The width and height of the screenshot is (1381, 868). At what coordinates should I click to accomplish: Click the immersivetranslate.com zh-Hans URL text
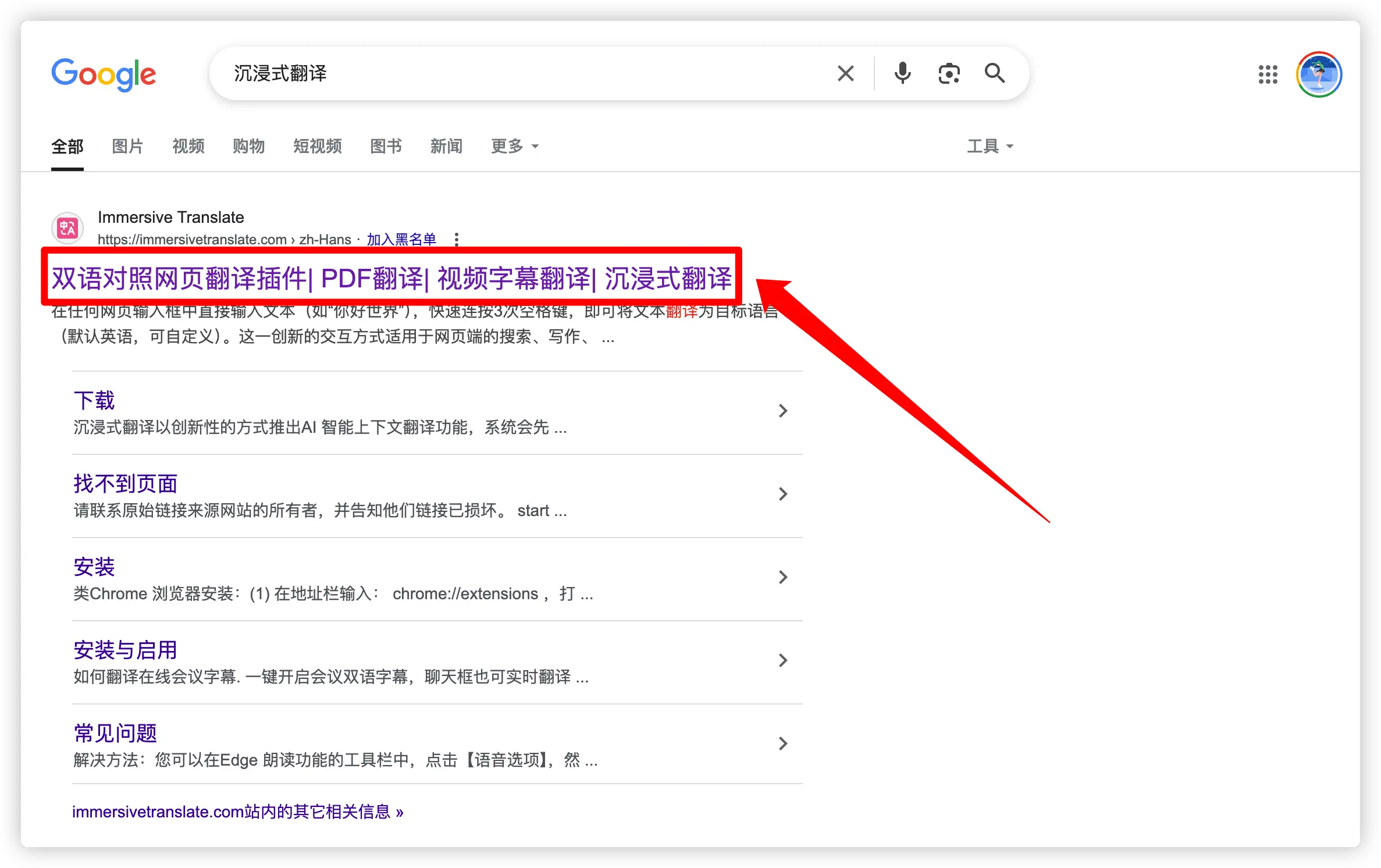click(224, 239)
